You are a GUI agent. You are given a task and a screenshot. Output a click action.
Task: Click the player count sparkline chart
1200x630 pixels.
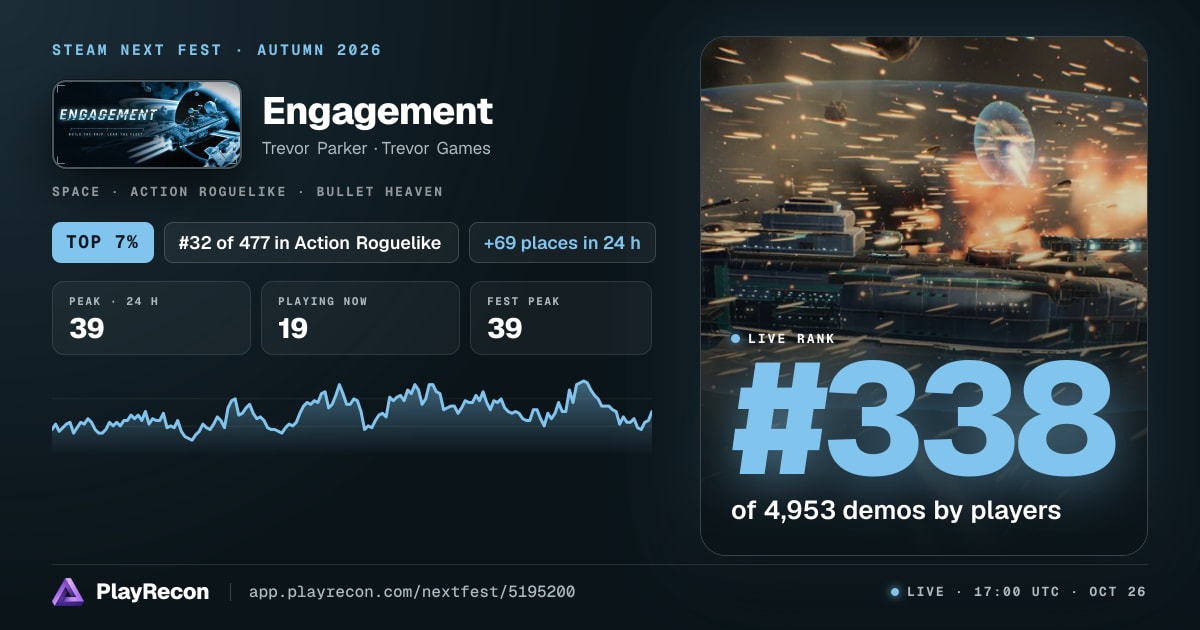tap(352, 418)
